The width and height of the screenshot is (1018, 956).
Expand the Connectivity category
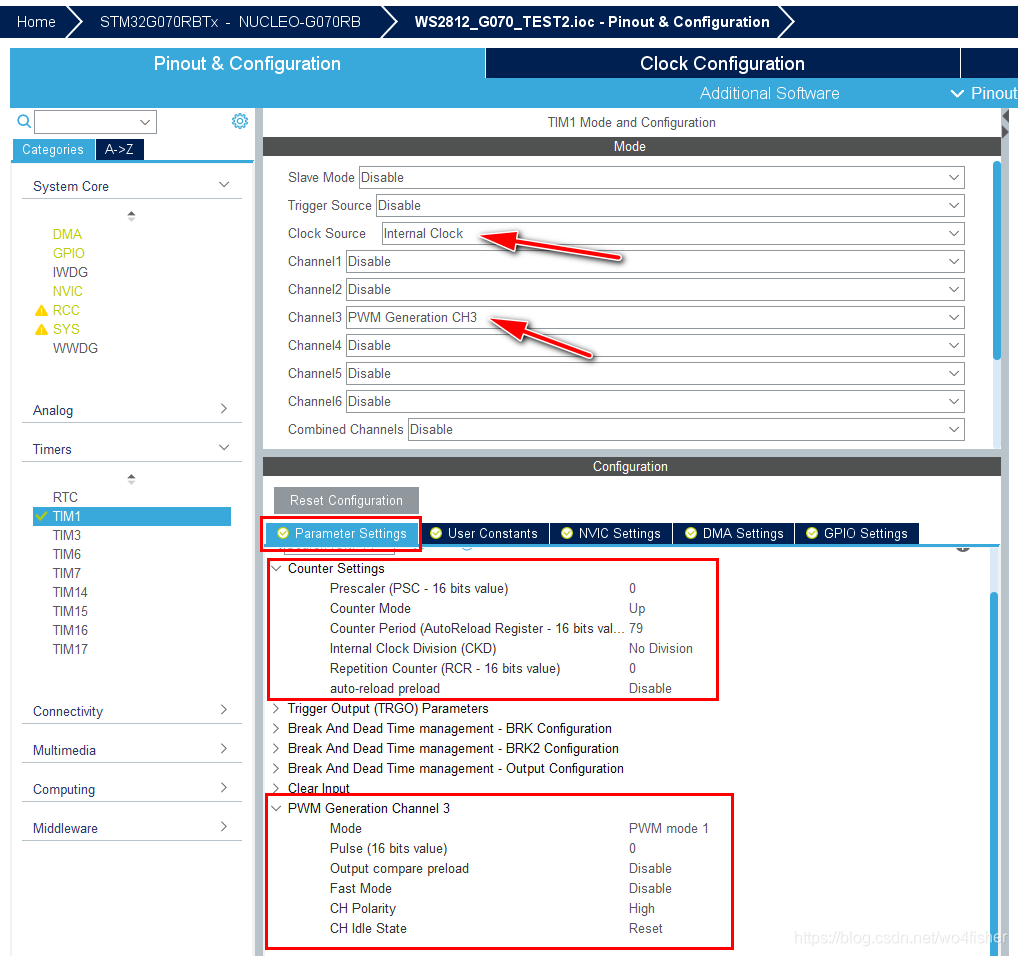tap(224, 709)
